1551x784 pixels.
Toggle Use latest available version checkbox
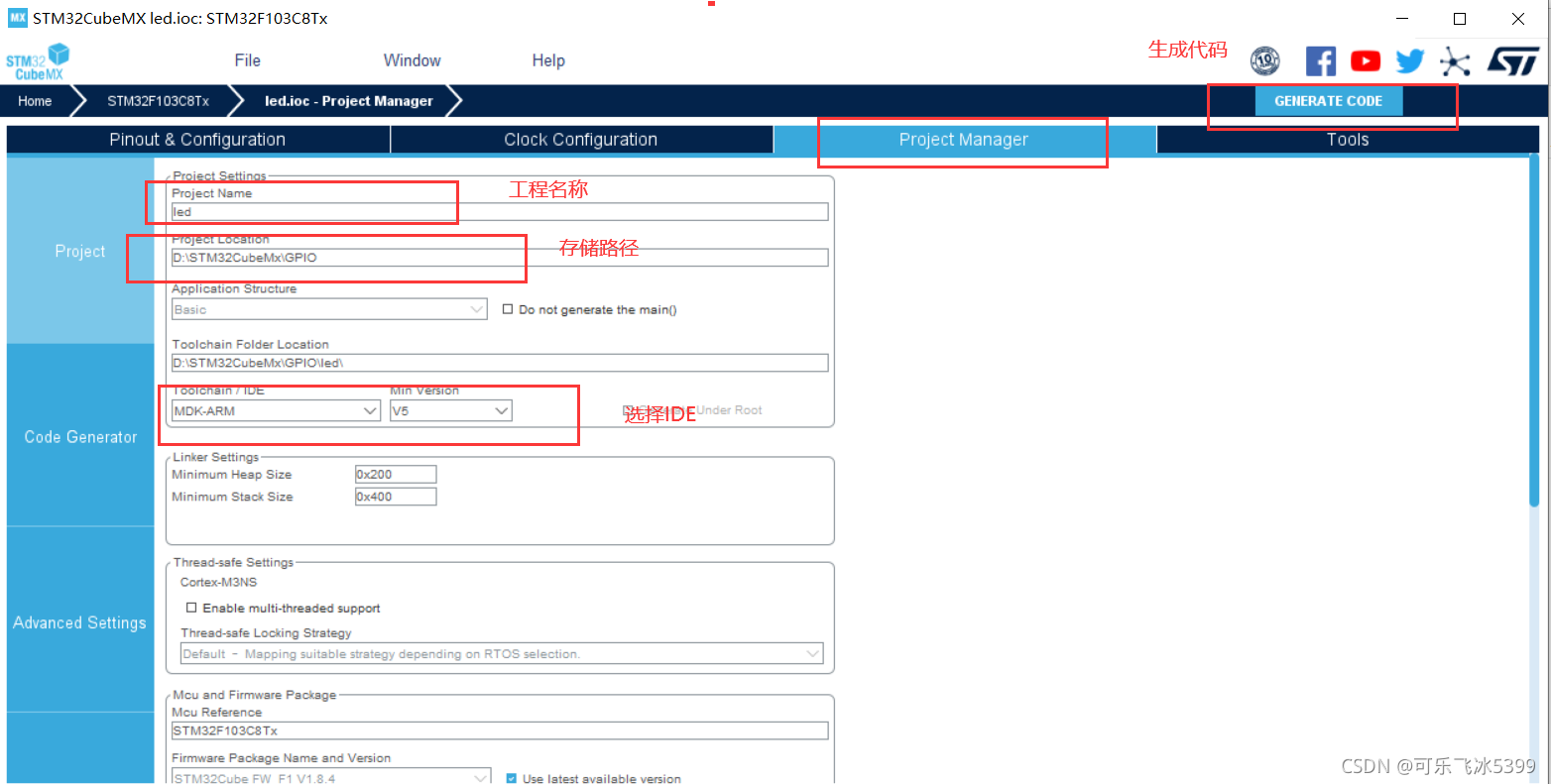tap(512, 779)
